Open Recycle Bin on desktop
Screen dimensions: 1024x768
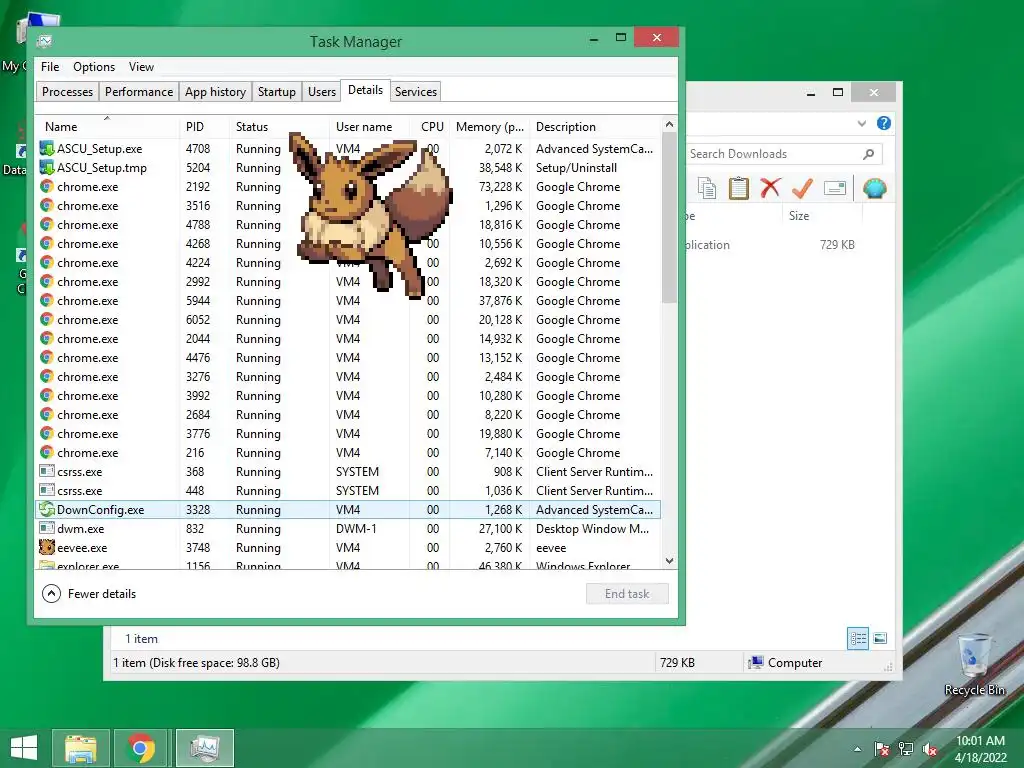975,664
